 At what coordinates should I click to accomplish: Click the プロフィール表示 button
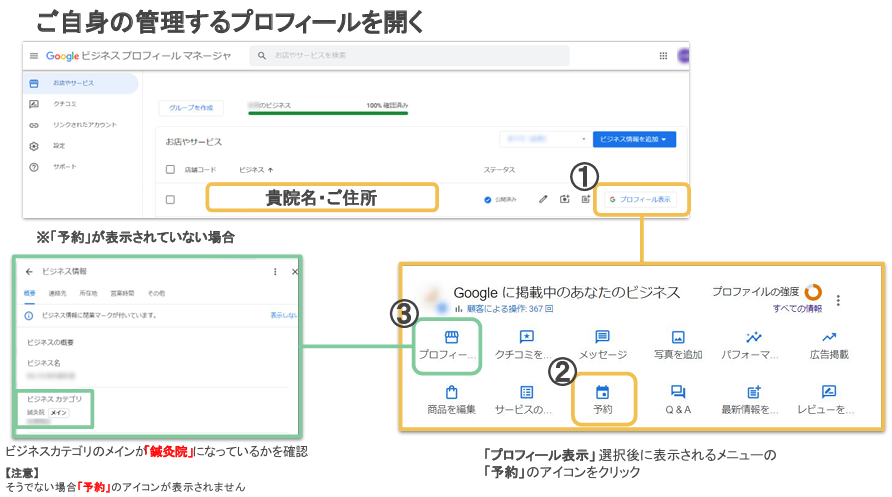(641, 199)
